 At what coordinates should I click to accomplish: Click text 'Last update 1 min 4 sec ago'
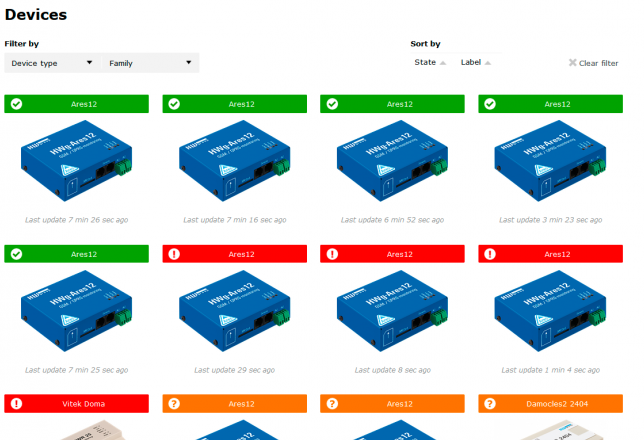[550, 370]
